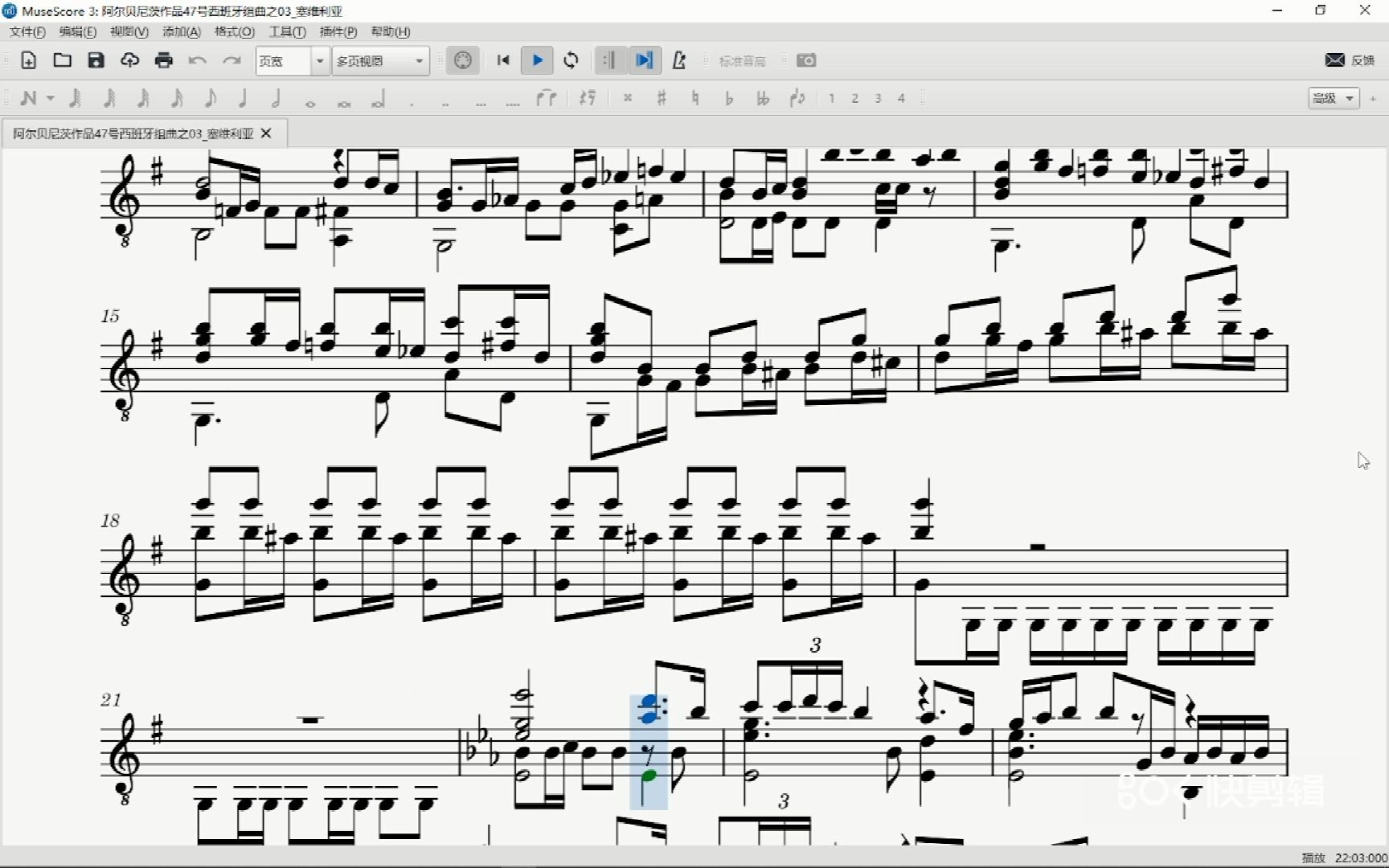Take an image capture with the camera icon
The height and width of the screenshot is (868, 1389).
point(806,60)
